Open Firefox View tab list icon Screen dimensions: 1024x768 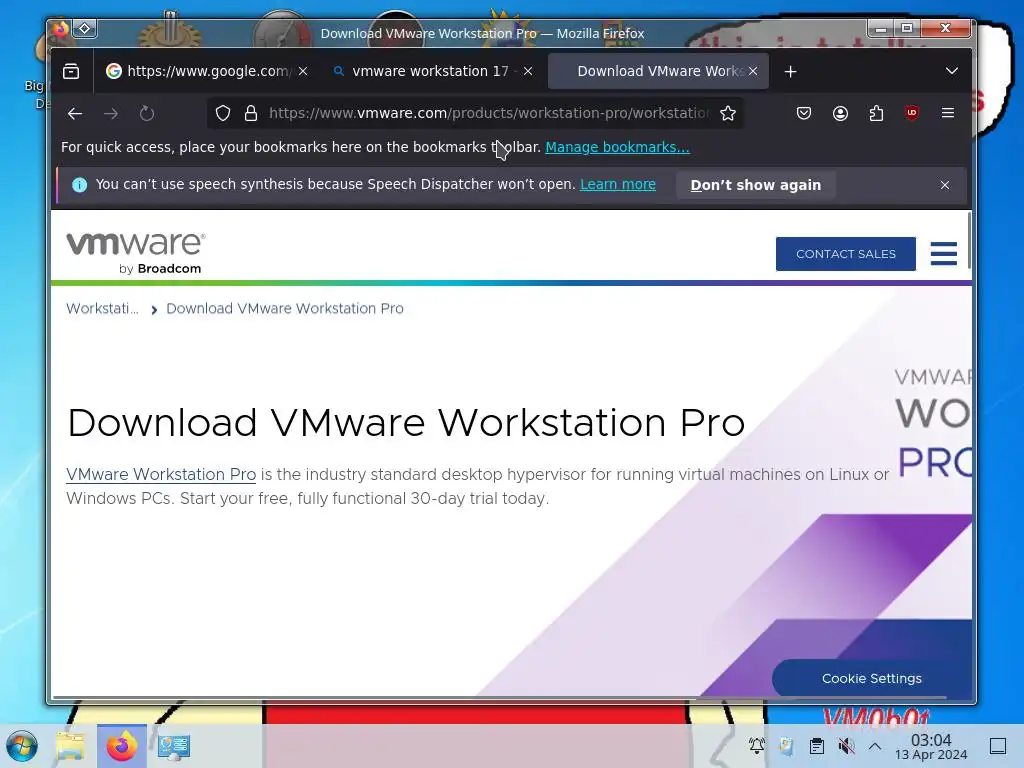(x=71, y=71)
